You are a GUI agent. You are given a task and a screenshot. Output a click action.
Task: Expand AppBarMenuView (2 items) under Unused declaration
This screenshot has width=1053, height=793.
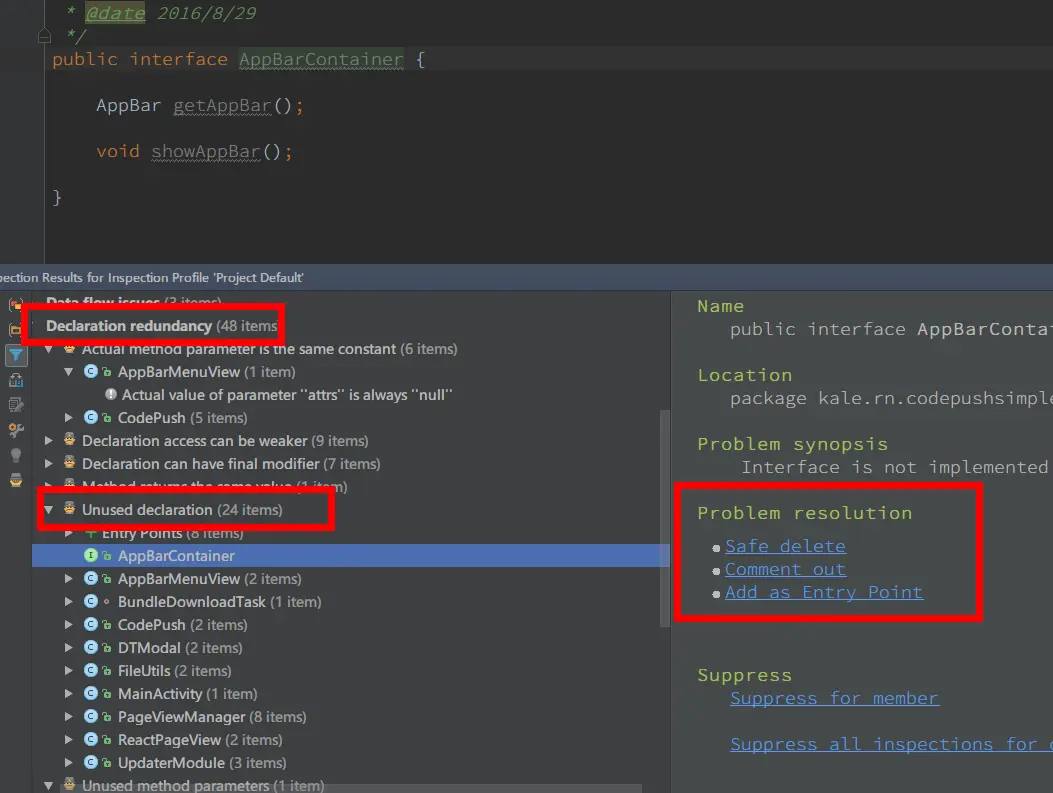point(68,578)
